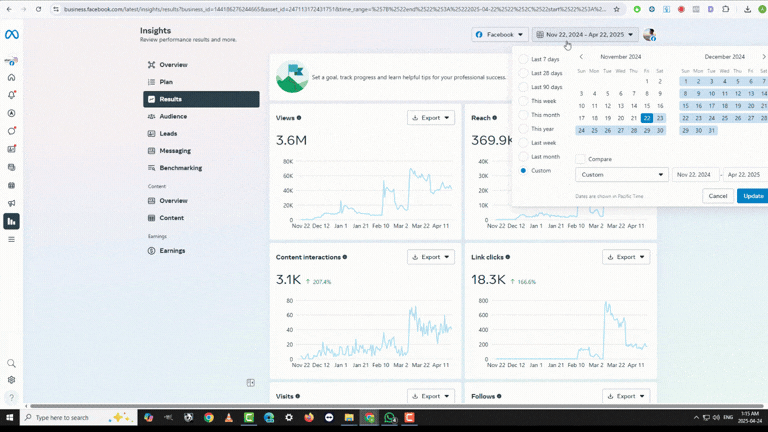Open Notifications bell in the sidebar

[x=12, y=95]
